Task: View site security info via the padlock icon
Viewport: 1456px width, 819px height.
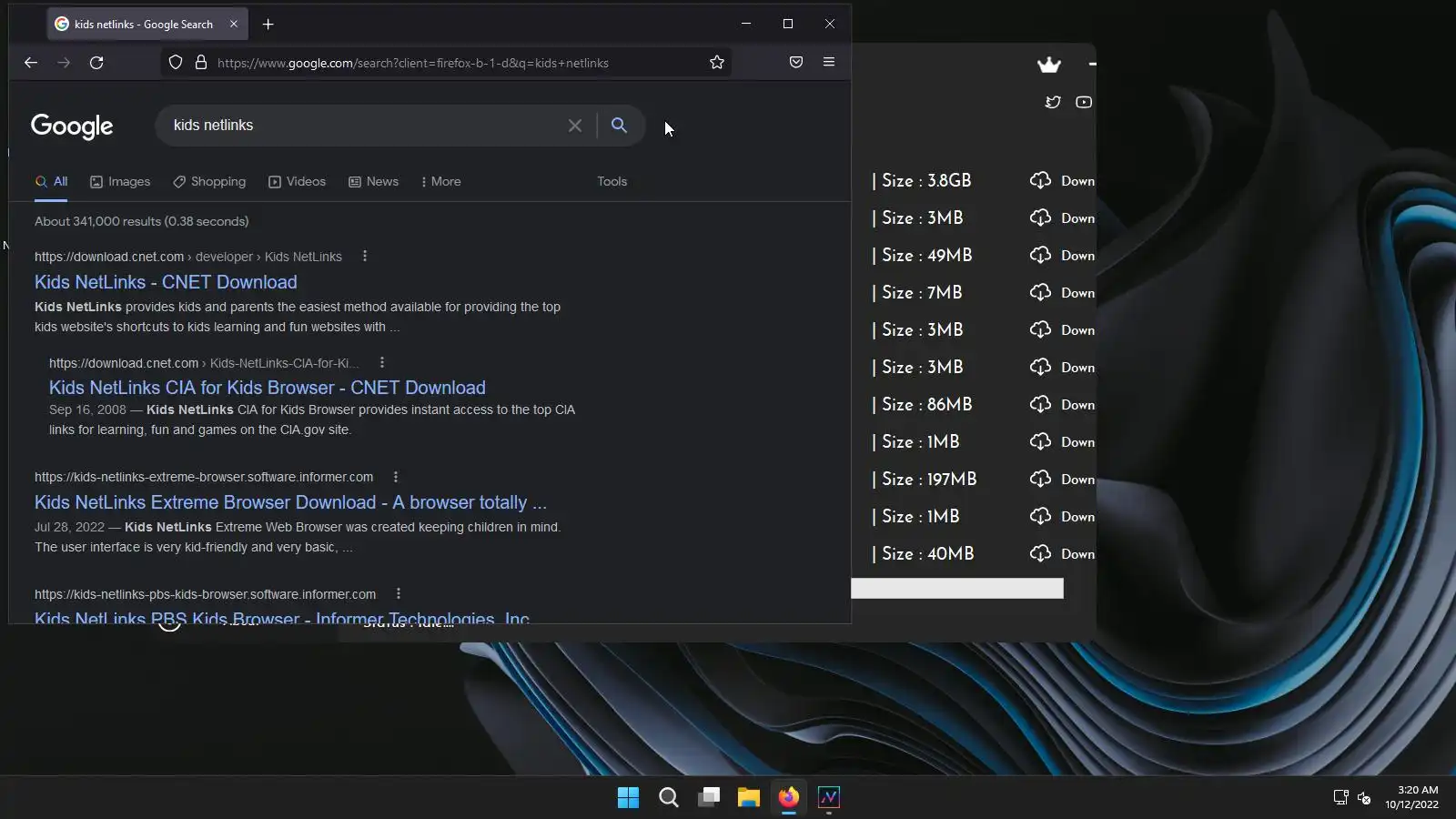Action: pyautogui.click(x=201, y=63)
